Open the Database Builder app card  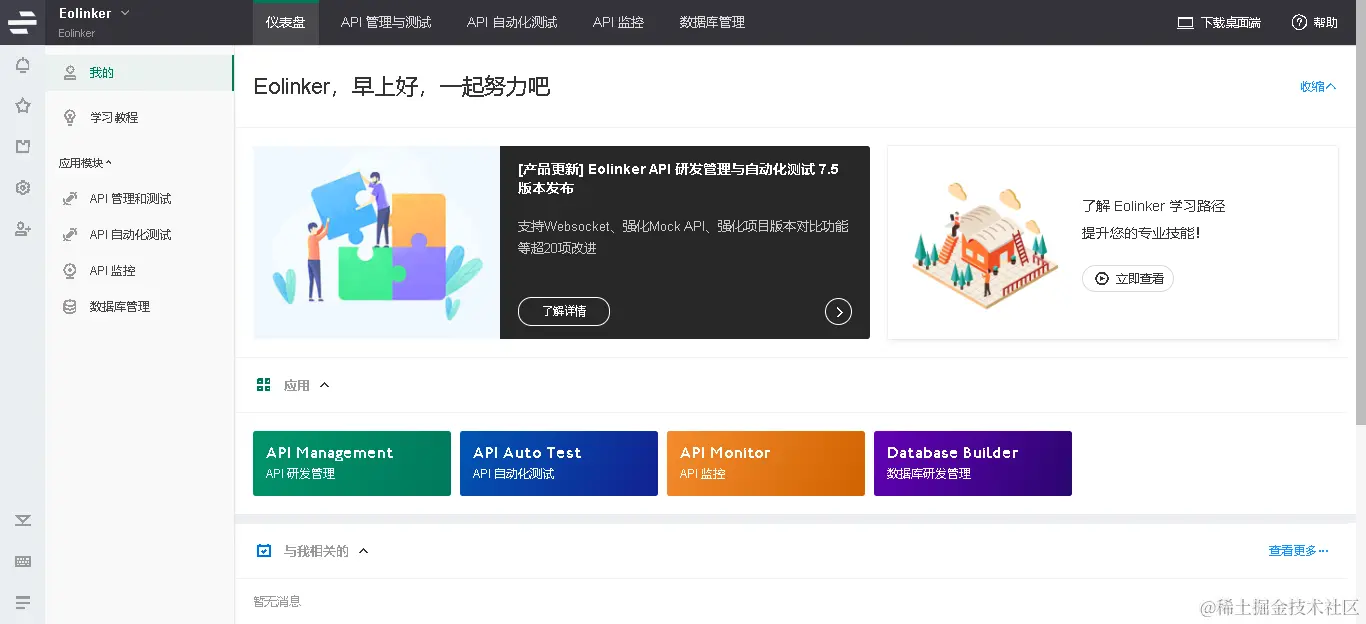(x=973, y=463)
